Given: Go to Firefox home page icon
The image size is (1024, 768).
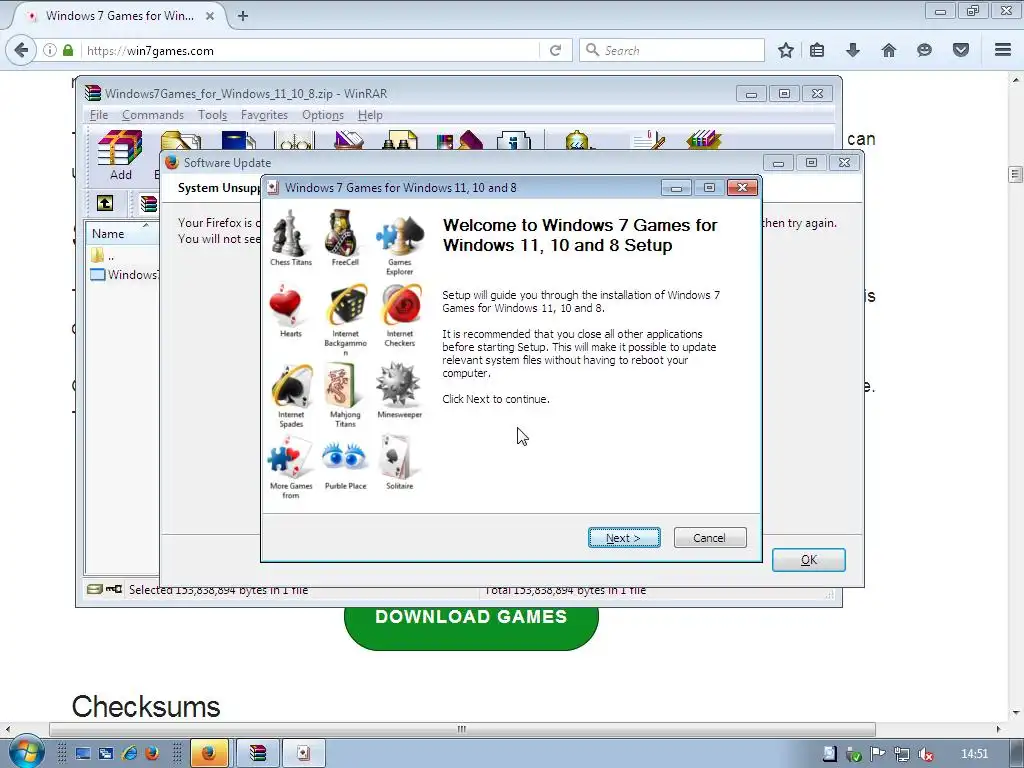Looking at the screenshot, I should pos(888,50).
